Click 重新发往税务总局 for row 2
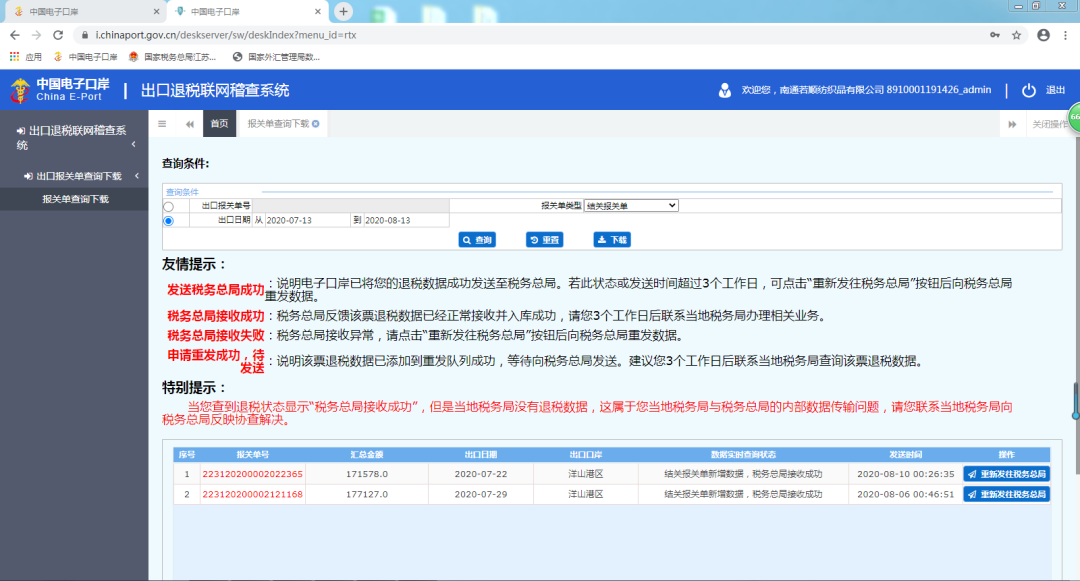Viewport: 1080px width, 581px height. coord(1006,494)
